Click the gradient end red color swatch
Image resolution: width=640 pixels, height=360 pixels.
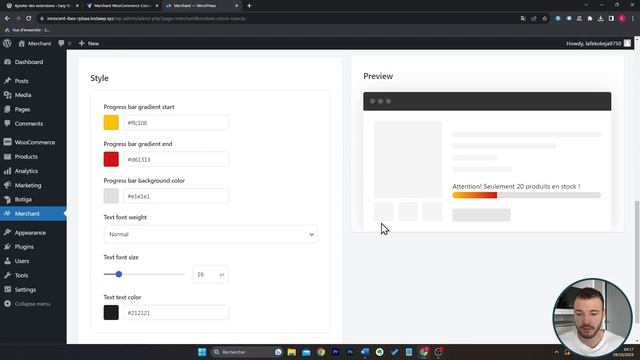point(111,159)
